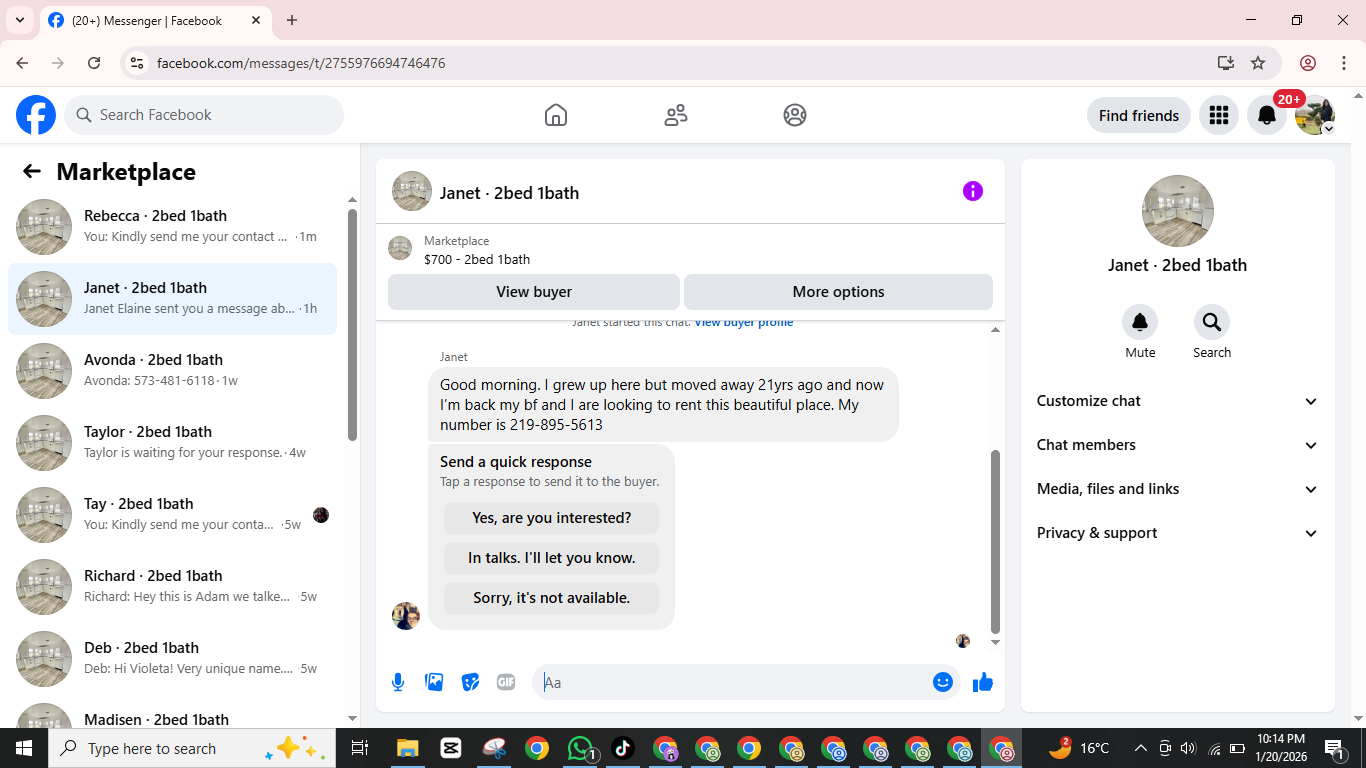Open the account profile picture menu
1366x768 pixels.
1315,115
